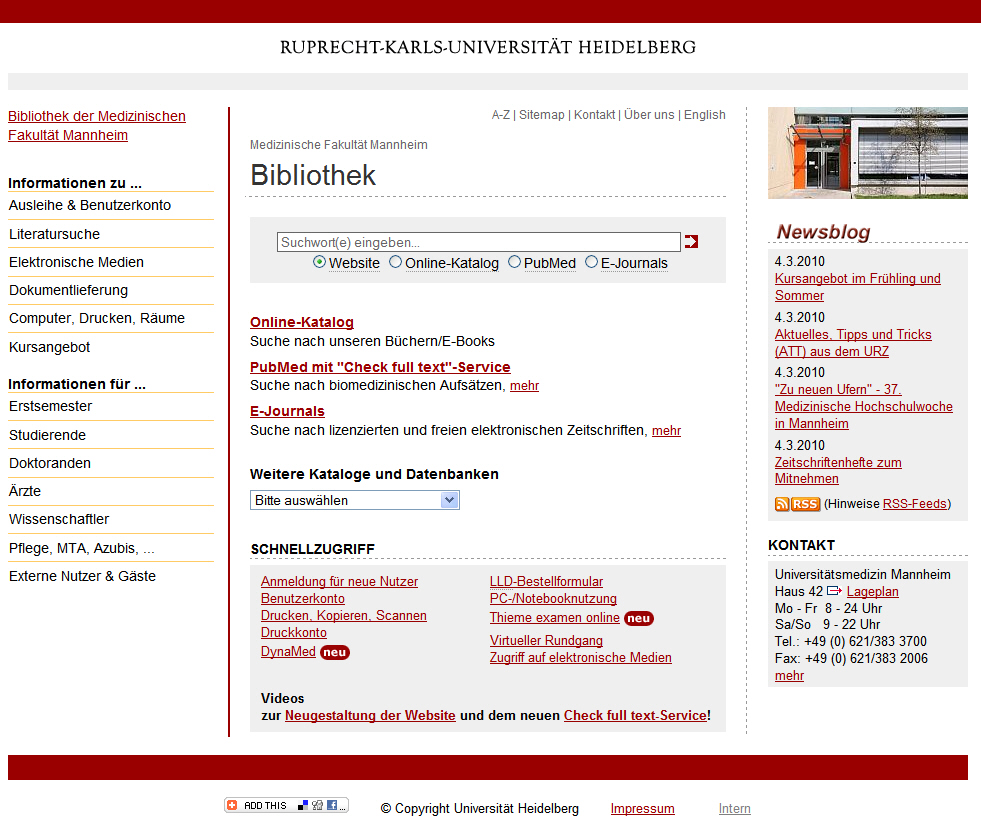
Task: Click the Add This share button
Action: [x=286, y=805]
